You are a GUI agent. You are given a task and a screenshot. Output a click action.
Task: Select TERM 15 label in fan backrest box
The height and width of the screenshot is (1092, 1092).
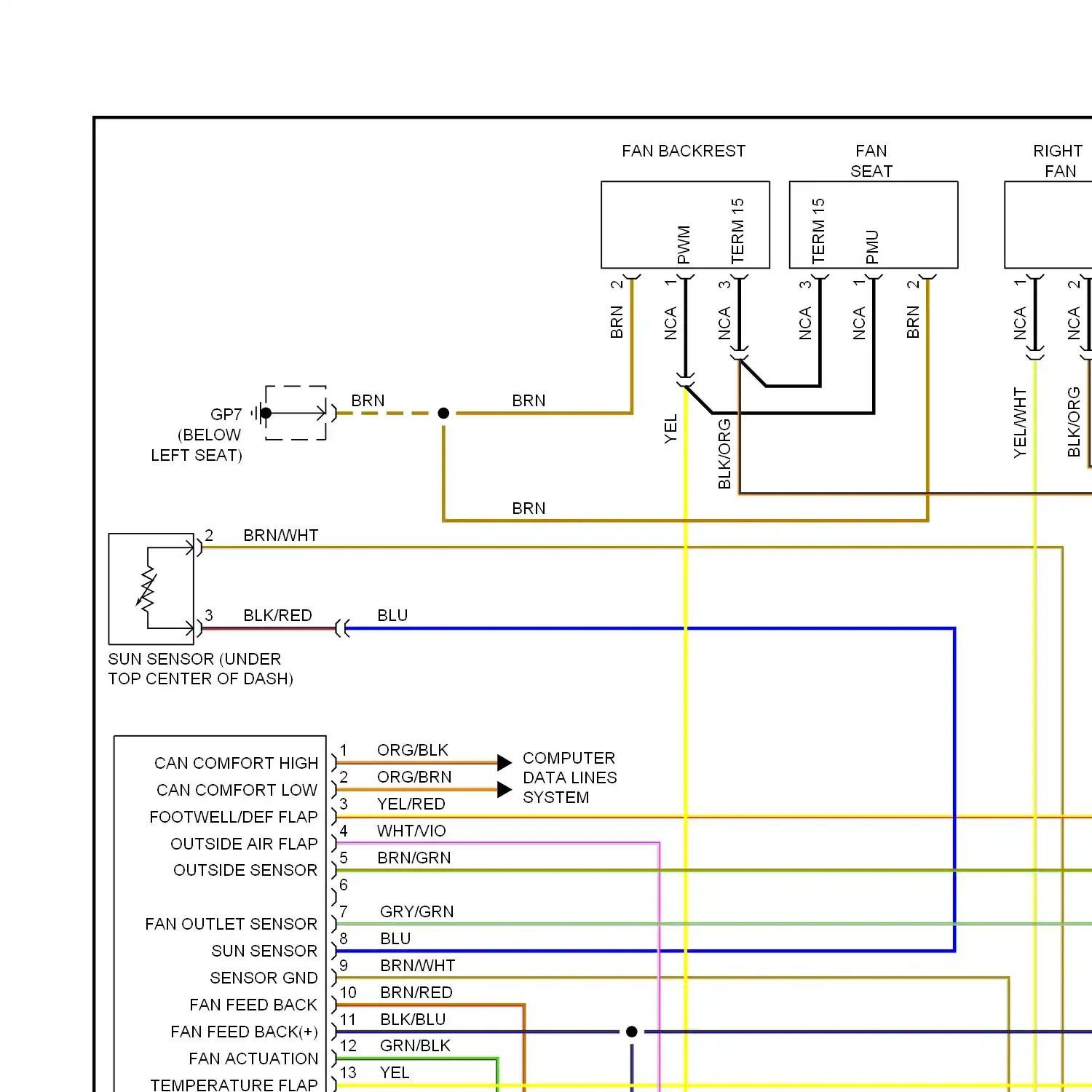[737, 231]
